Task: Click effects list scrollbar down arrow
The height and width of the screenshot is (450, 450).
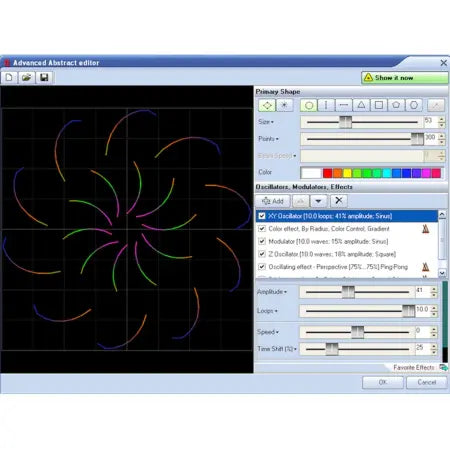Action: tap(442, 273)
